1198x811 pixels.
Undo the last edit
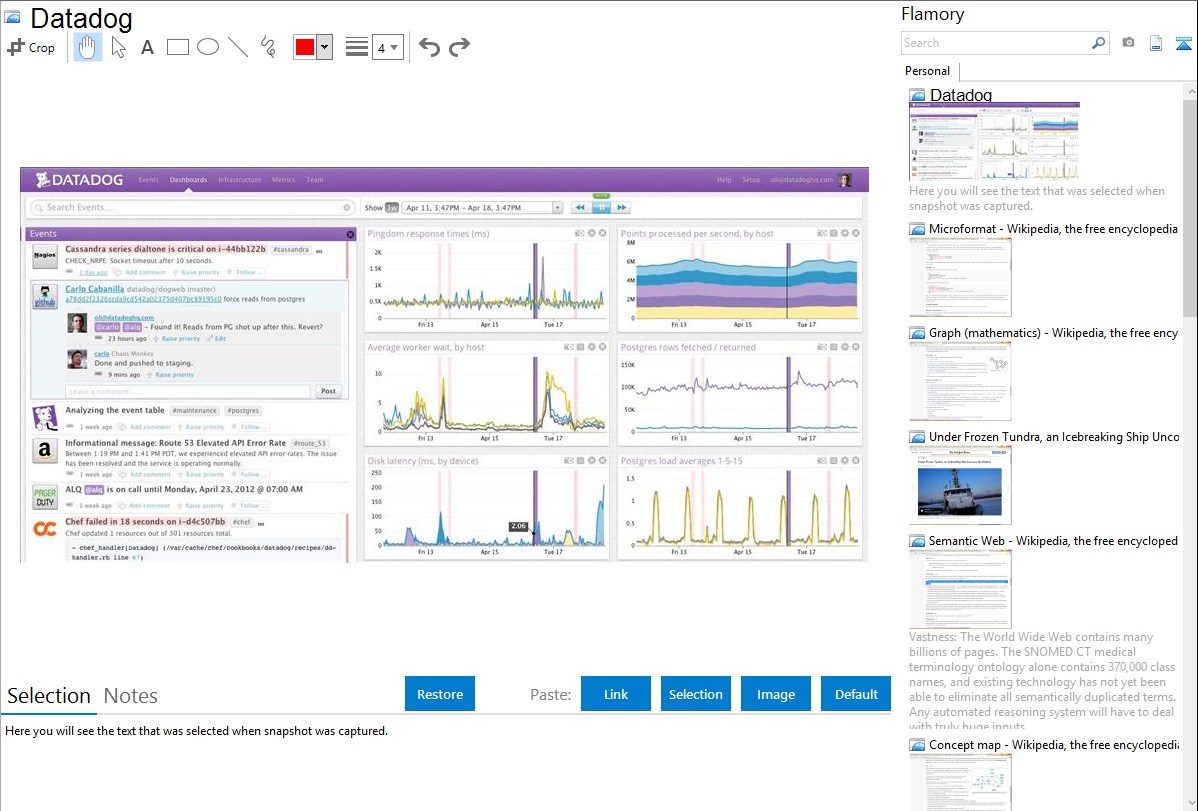pos(429,47)
